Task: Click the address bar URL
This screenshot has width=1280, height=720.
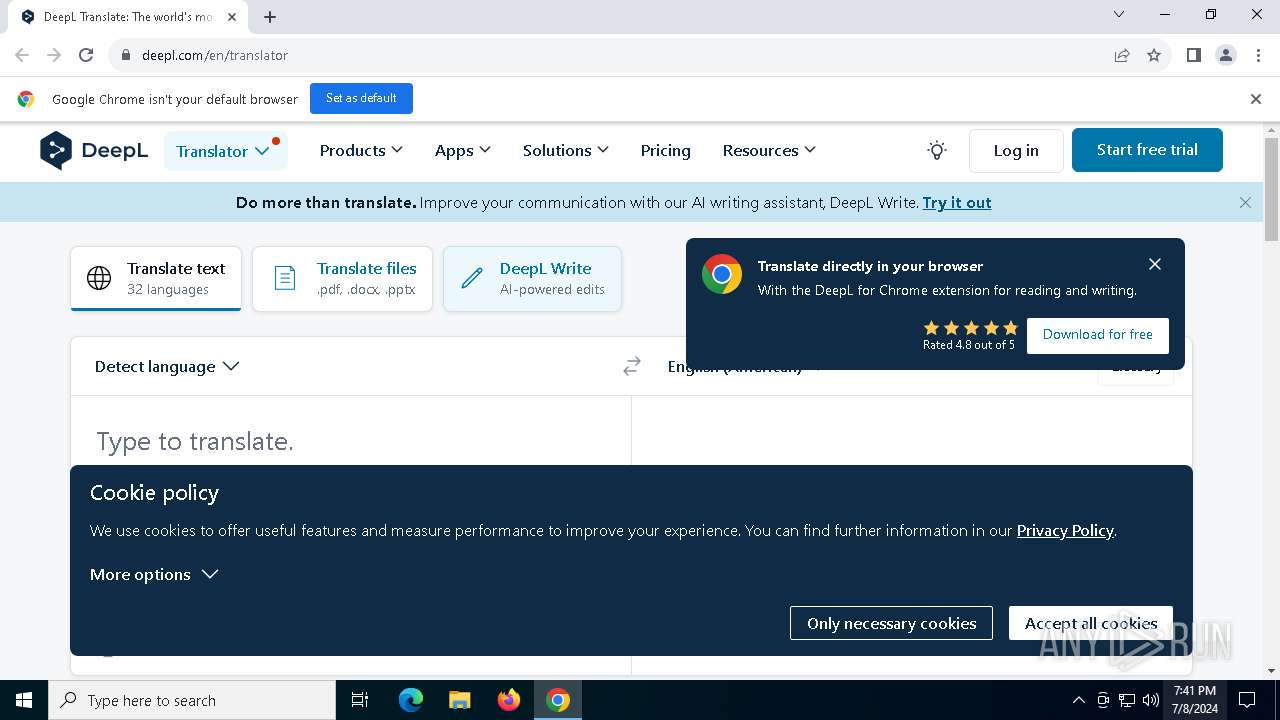Action: 215,55
